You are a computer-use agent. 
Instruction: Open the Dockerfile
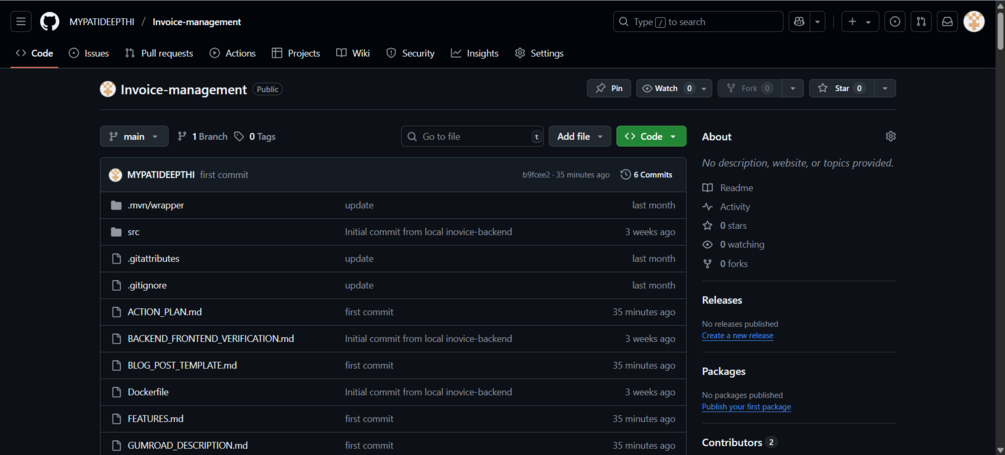tap(148, 392)
